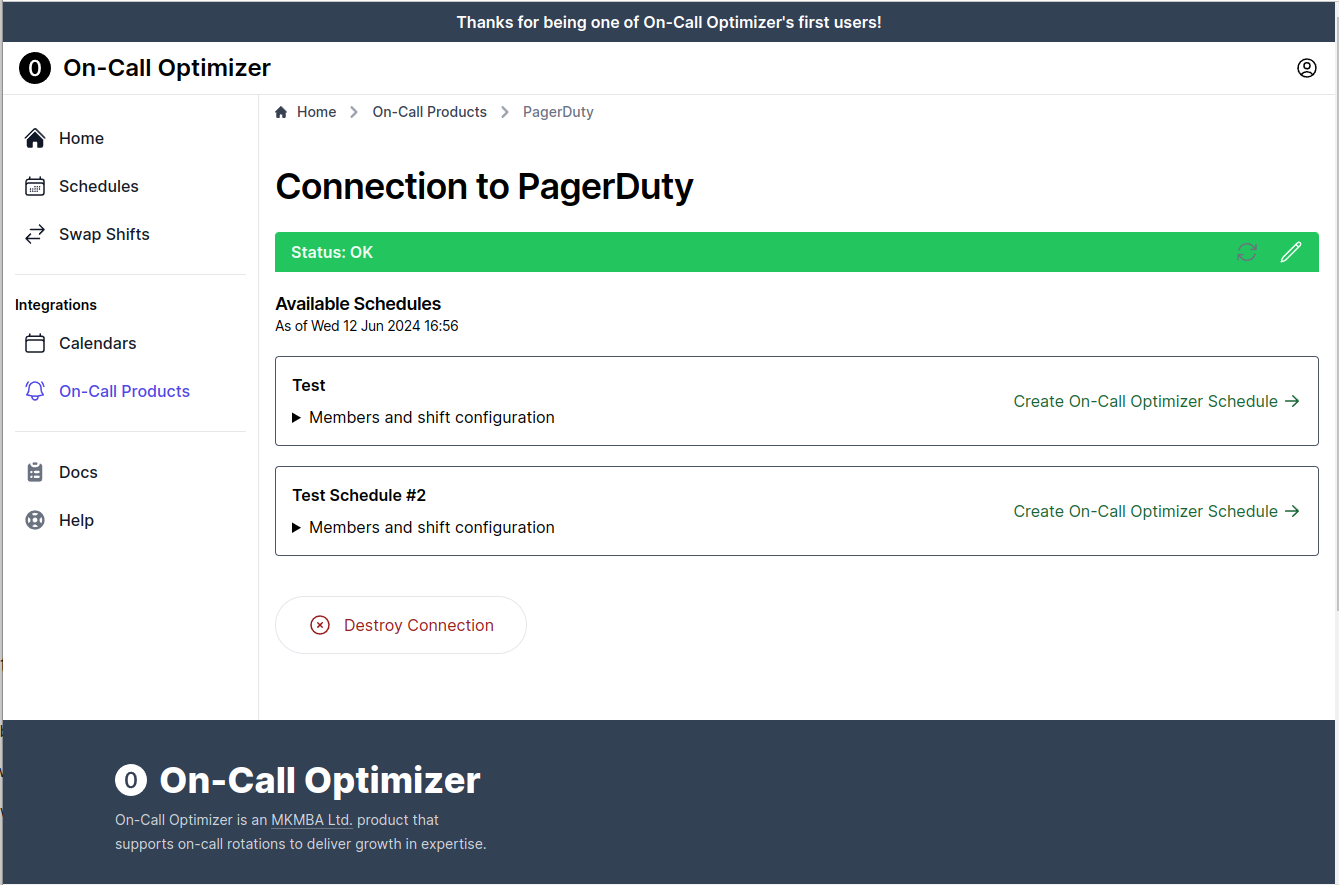Click the Help lifebuoy icon
Viewport: 1339px width, 885px height.
[x=35, y=520]
